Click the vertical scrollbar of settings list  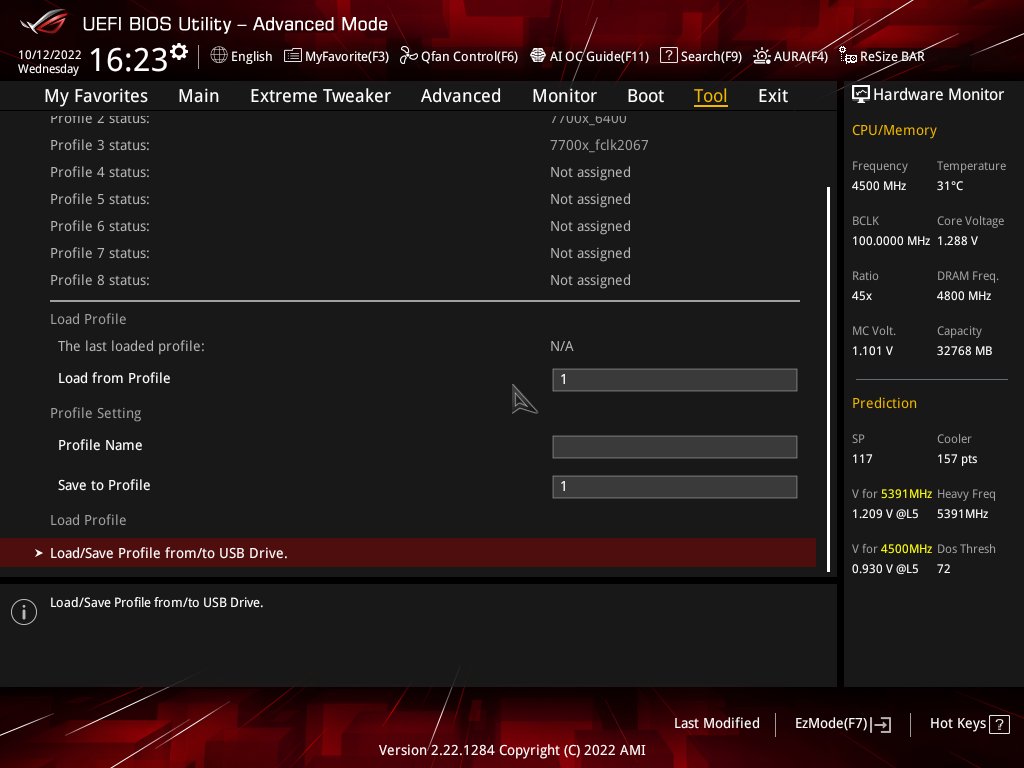coord(828,379)
